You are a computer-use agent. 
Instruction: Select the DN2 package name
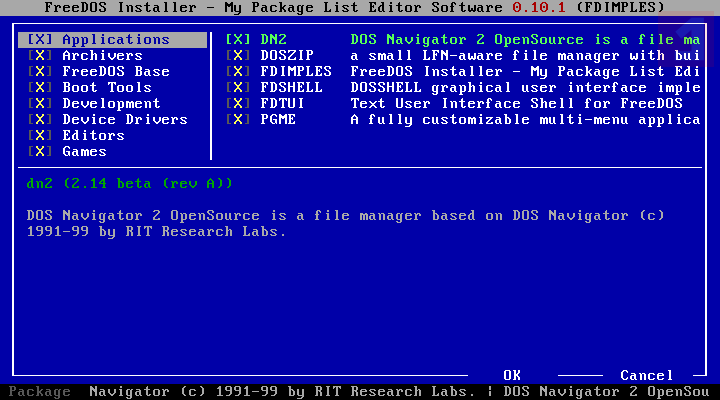tap(274, 39)
